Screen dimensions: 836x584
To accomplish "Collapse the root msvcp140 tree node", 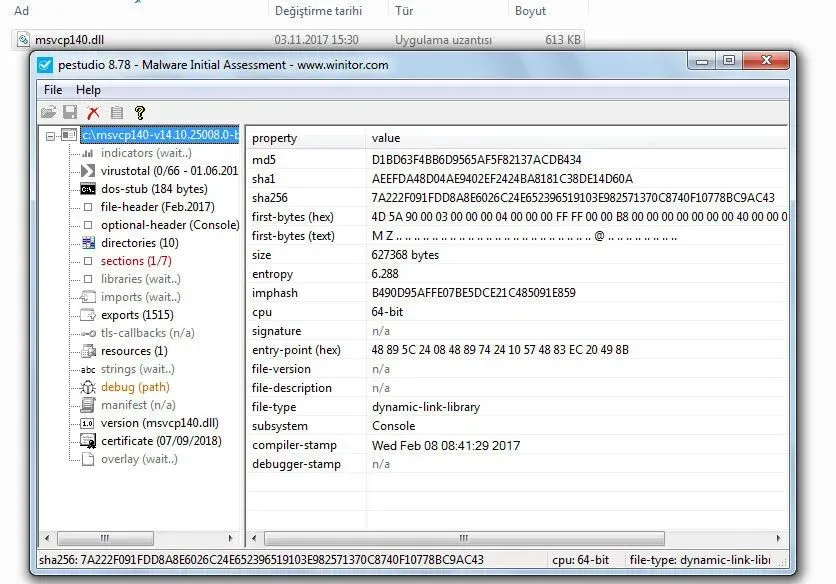I will (50, 134).
